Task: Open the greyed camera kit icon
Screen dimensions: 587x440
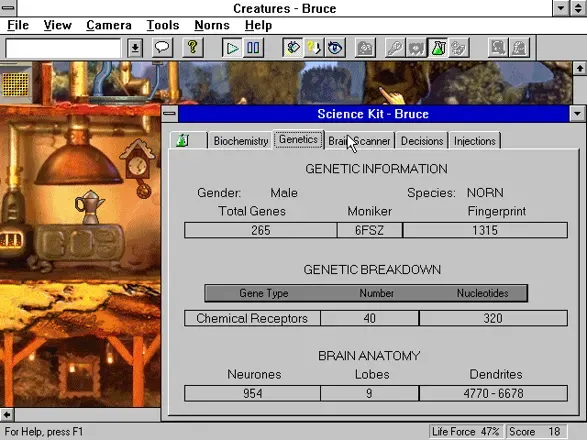Action: coord(365,48)
